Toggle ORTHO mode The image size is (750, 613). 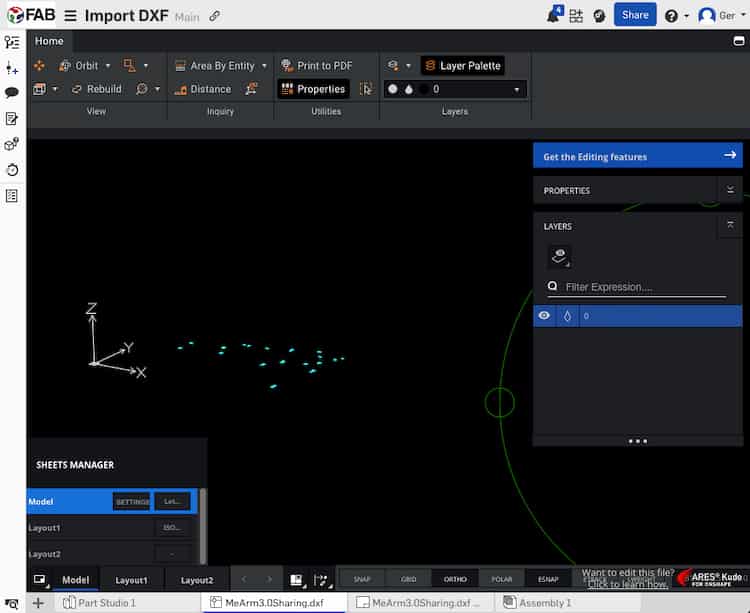455,579
